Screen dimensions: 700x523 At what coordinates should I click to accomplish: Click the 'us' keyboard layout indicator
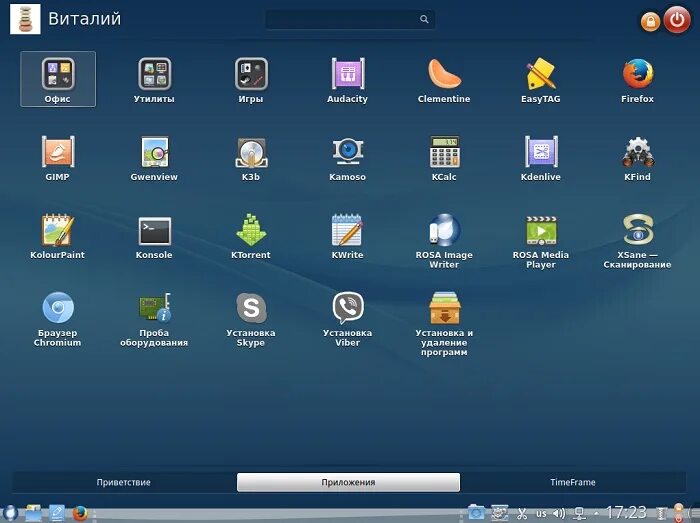[x=541, y=514]
